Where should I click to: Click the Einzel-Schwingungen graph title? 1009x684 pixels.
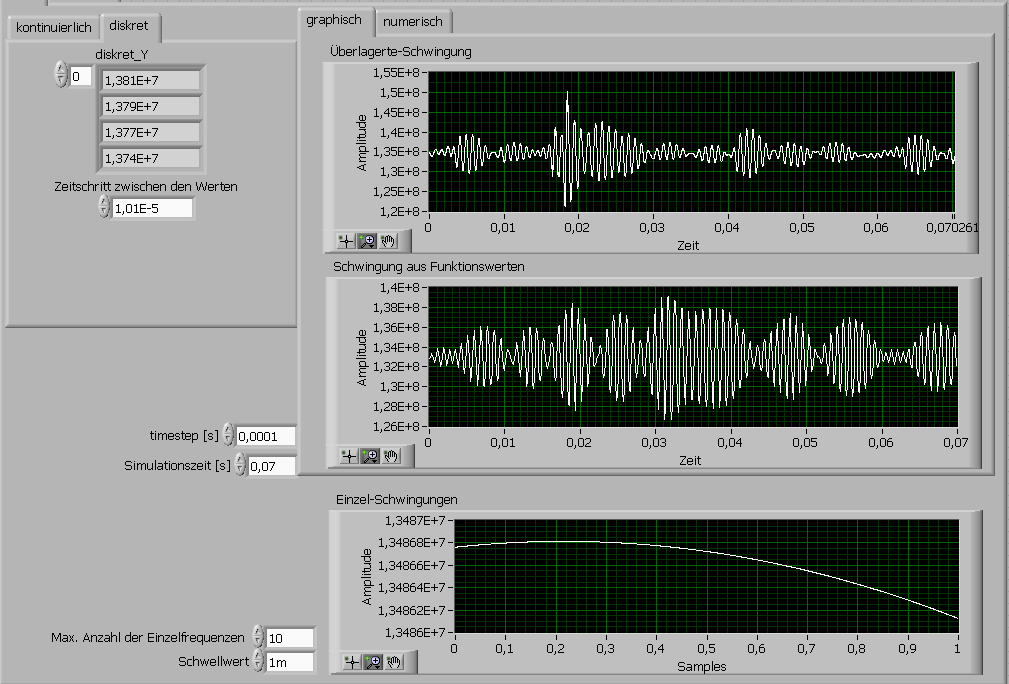(x=397, y=499)
